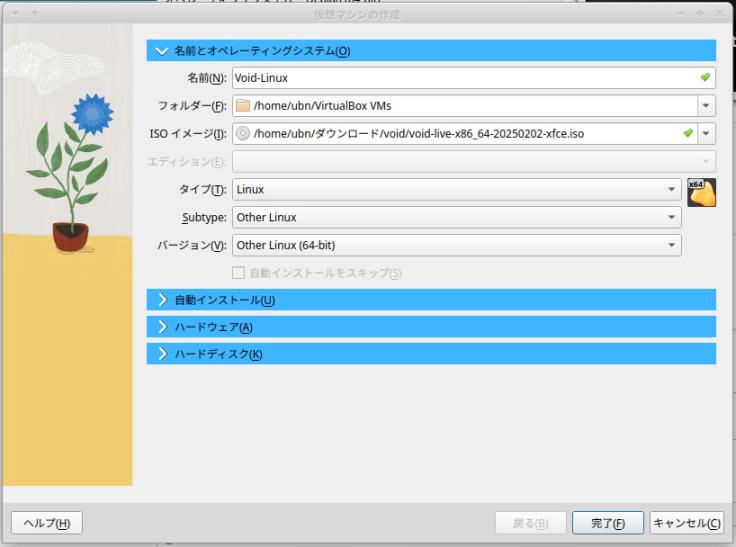
Task: Click the green checkmark in the Name field
Action: click(705, 77)
